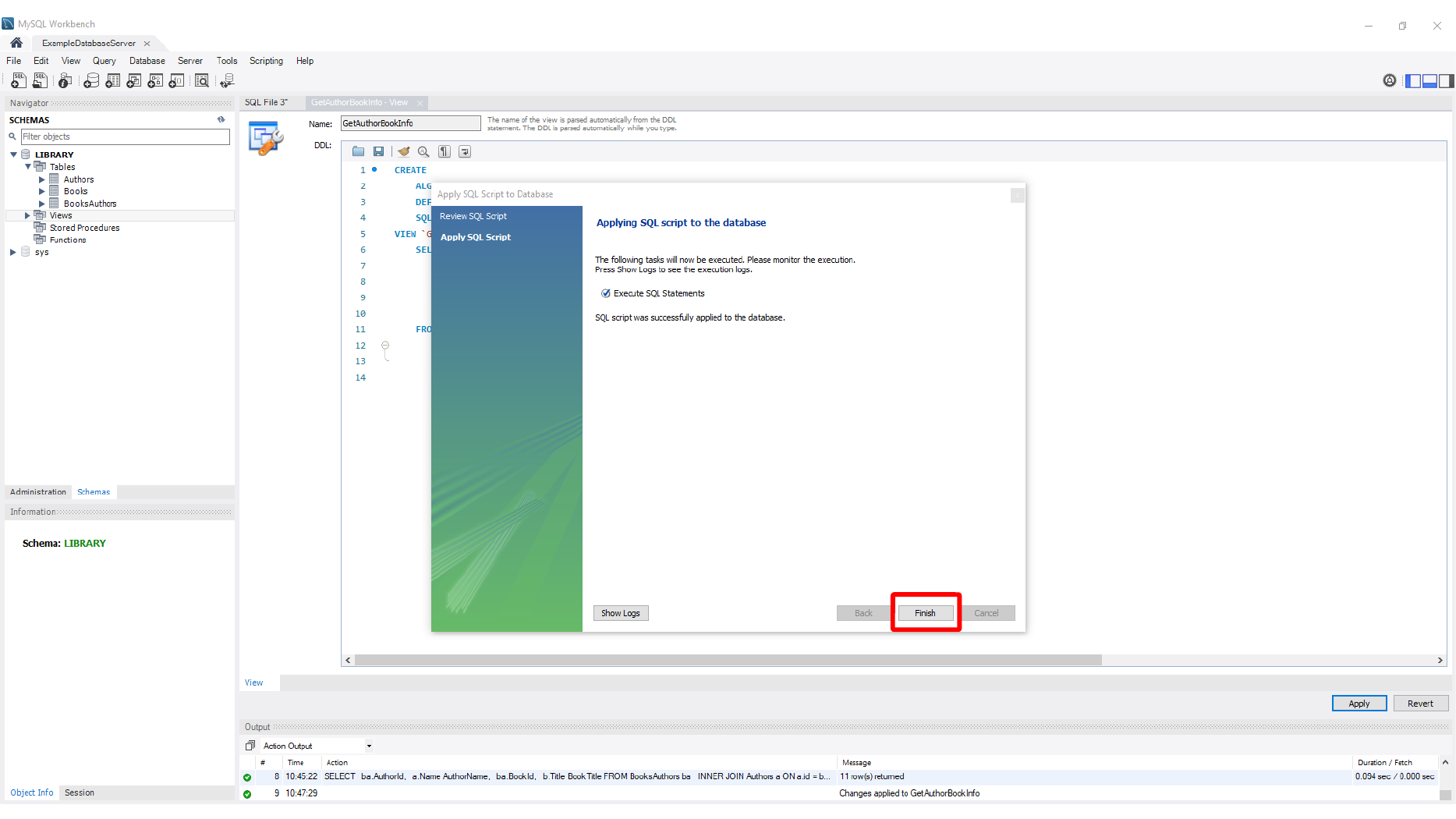Image resolution: width=1456 pixels, height=819 pixels.
Task: Click the LIBRARY database icon
Action: (x=26, y=154)
